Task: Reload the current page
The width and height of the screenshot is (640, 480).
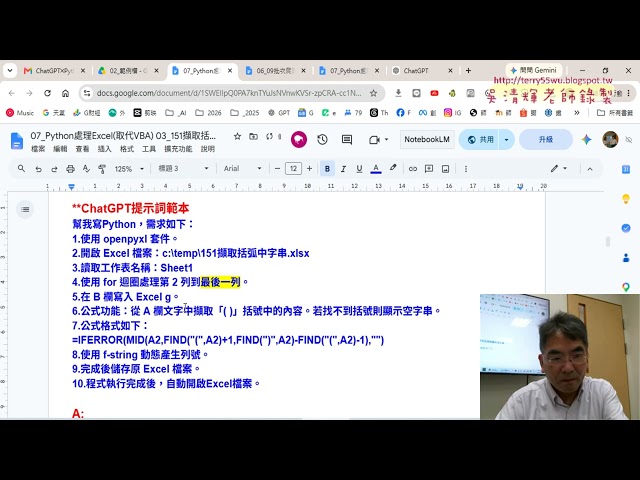Action: pos(47,93)
